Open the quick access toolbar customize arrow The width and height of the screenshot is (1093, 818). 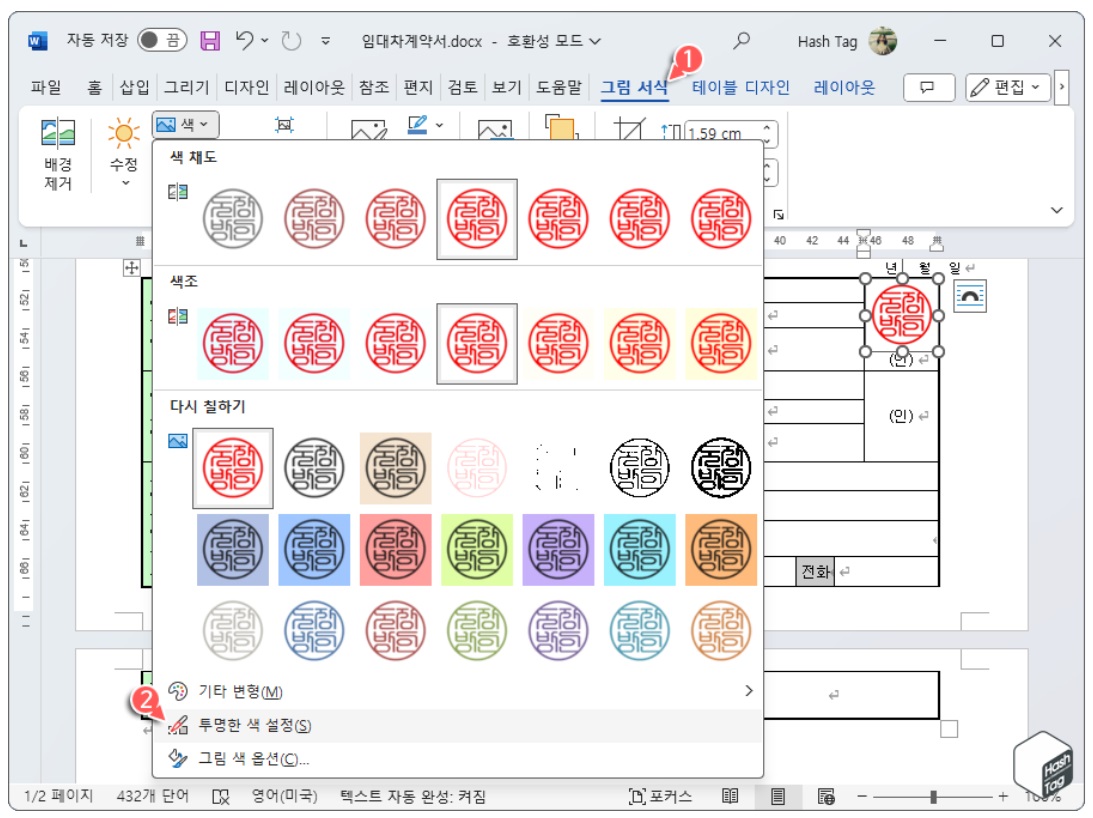tap(325, 40)
